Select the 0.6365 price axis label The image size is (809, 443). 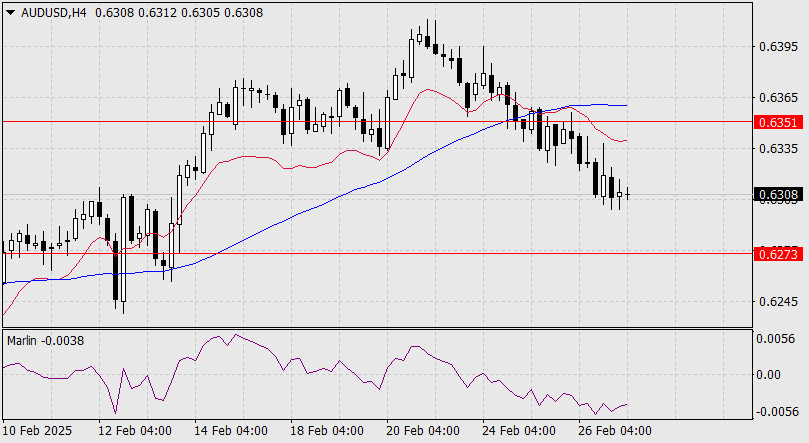tap(778, 97)
